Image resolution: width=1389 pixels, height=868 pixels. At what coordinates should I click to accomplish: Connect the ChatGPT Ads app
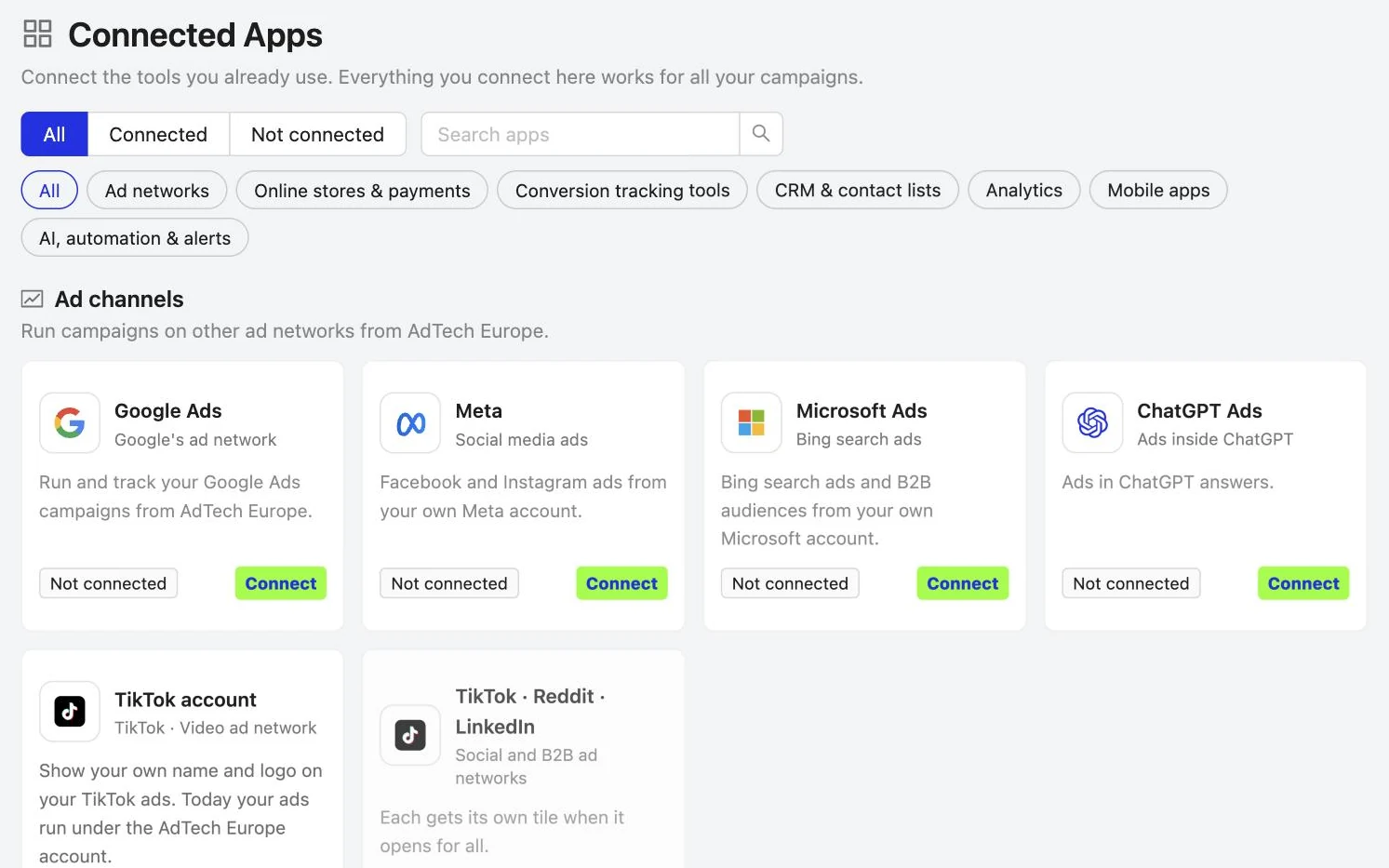pyautogui.click(x=1303, y=583)
